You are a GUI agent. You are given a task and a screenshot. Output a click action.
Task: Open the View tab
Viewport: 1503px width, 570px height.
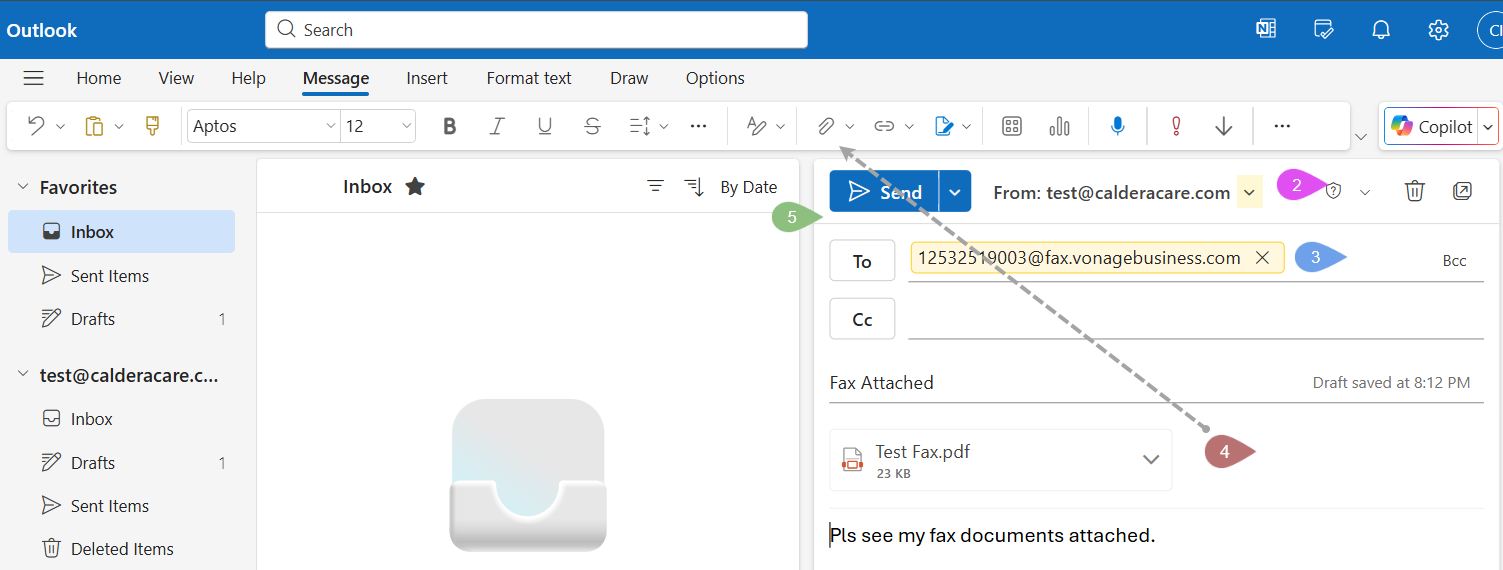pyautogui.click(x=176, y=78)
